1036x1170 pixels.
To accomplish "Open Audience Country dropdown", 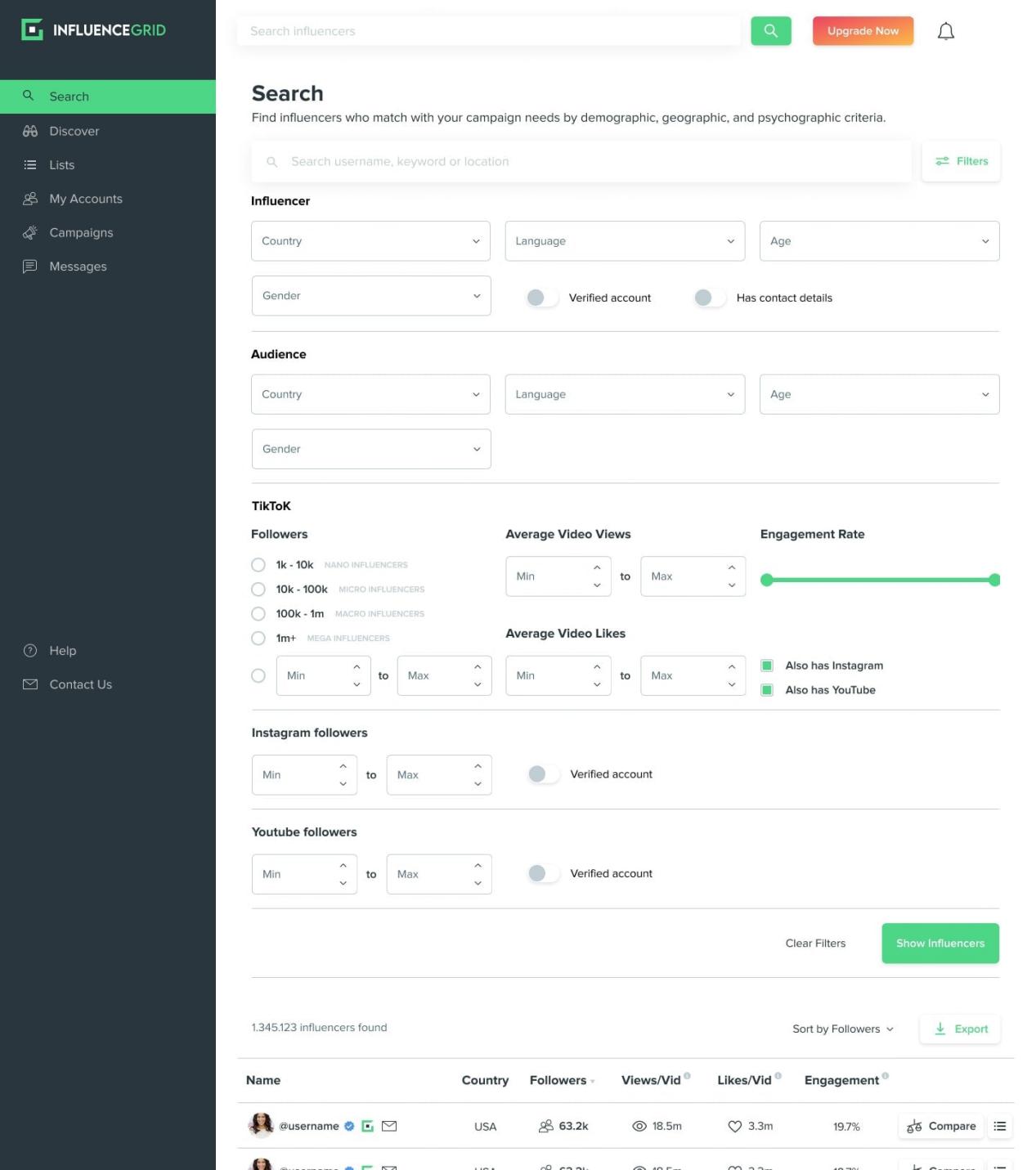I will tap(370, 394).
